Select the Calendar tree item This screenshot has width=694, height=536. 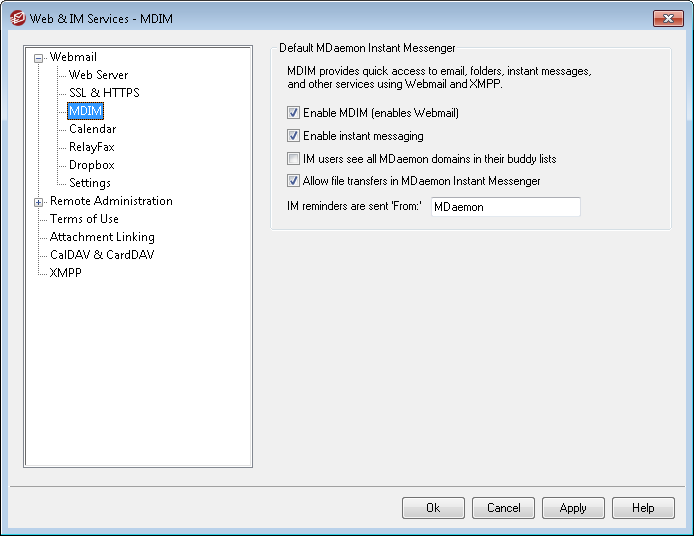tap(93, 129)
